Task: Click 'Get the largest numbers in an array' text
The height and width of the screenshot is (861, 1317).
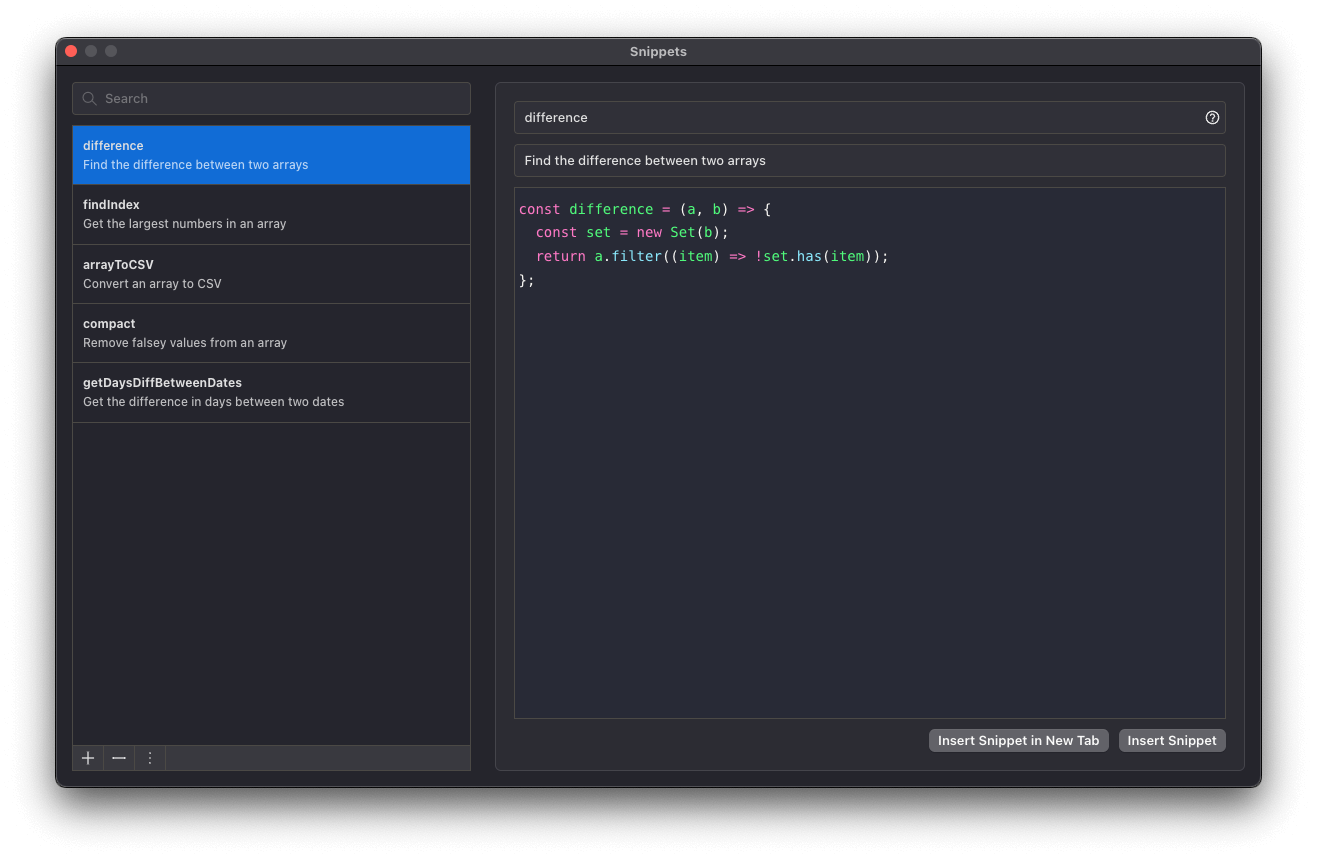Action: [185, 224]
